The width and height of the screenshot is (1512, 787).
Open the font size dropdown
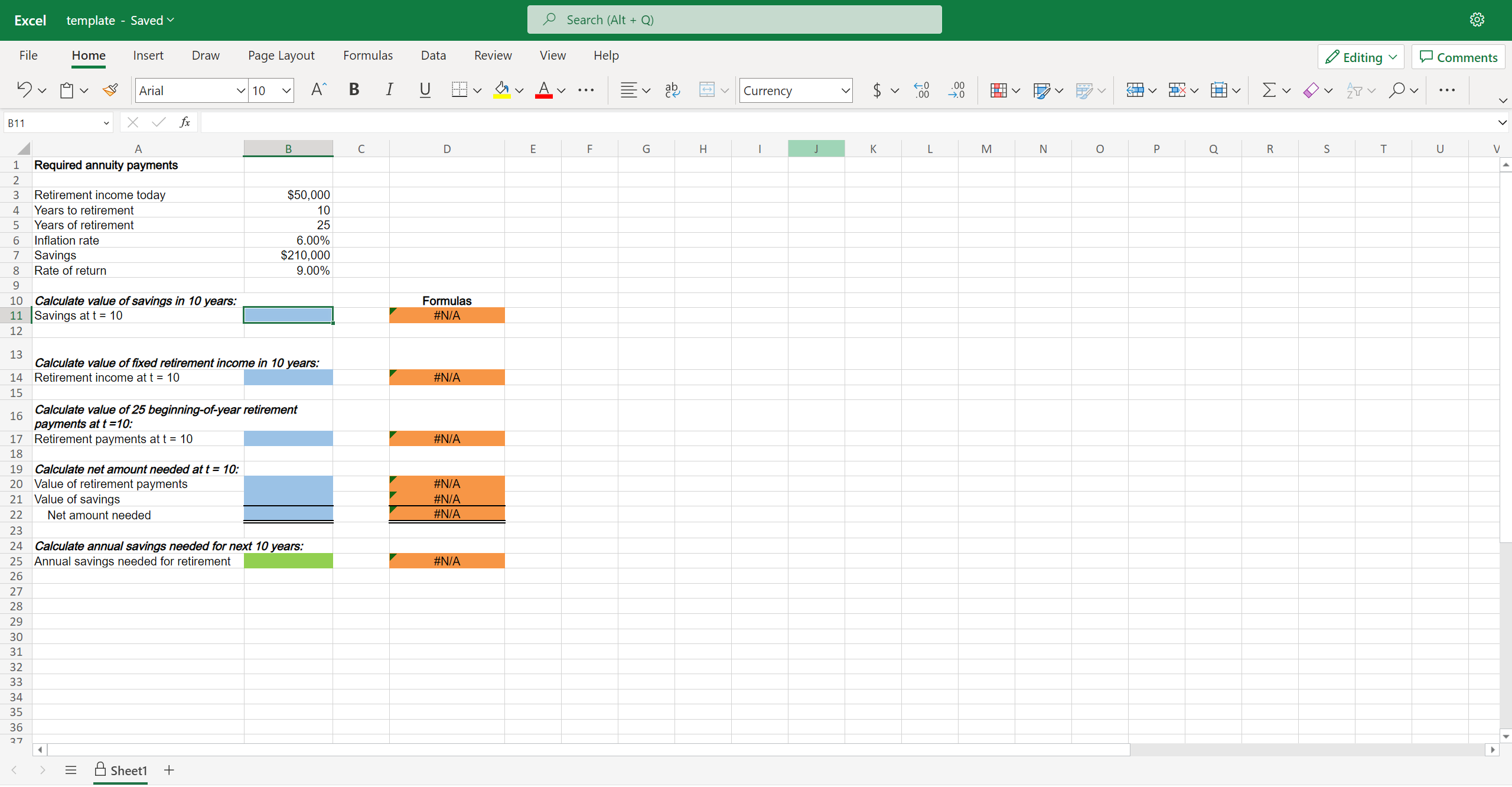[x=286, y=90]
